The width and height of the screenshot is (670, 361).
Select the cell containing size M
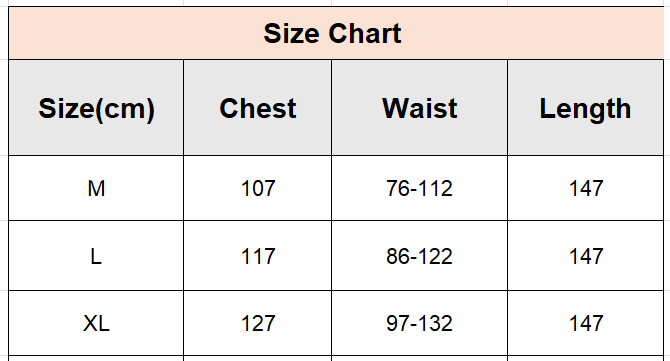[96, 188]
